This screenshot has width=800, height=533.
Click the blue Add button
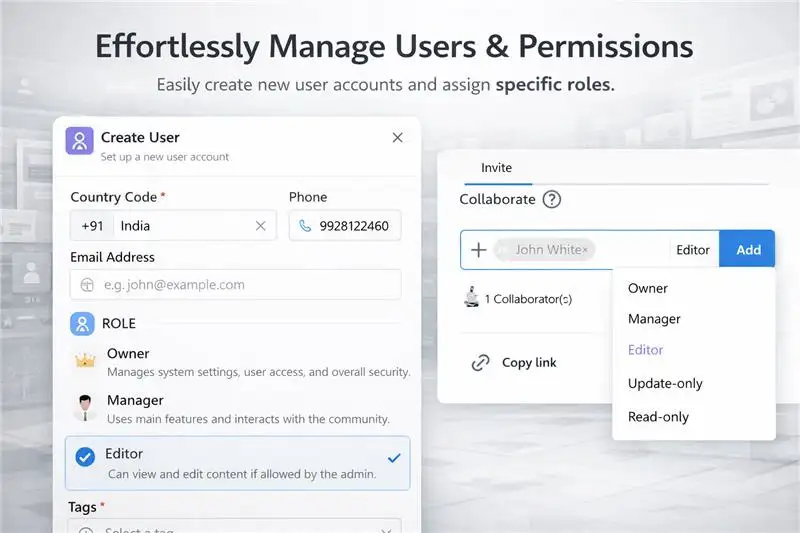748,250
